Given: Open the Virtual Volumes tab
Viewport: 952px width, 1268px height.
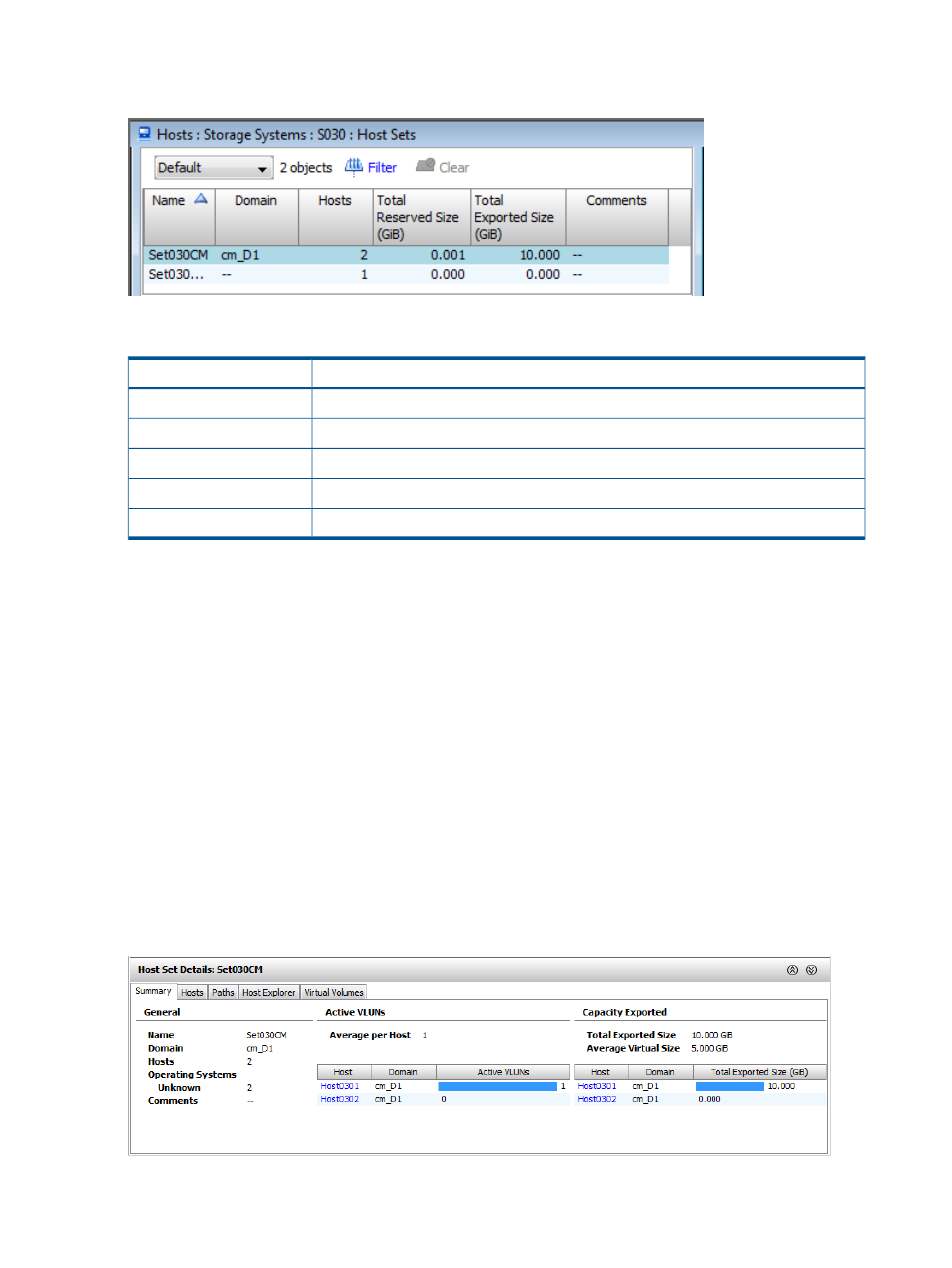Looking at the screenshot, I should (333, 992).
